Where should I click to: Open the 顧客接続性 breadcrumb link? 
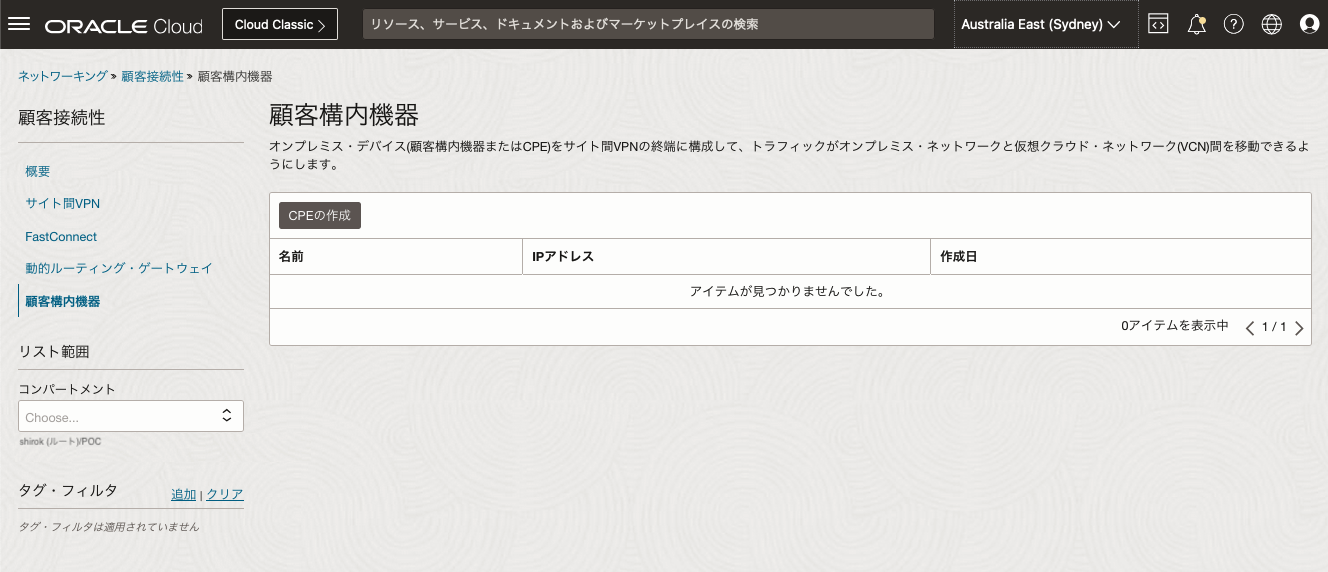[x=152, y=76]
